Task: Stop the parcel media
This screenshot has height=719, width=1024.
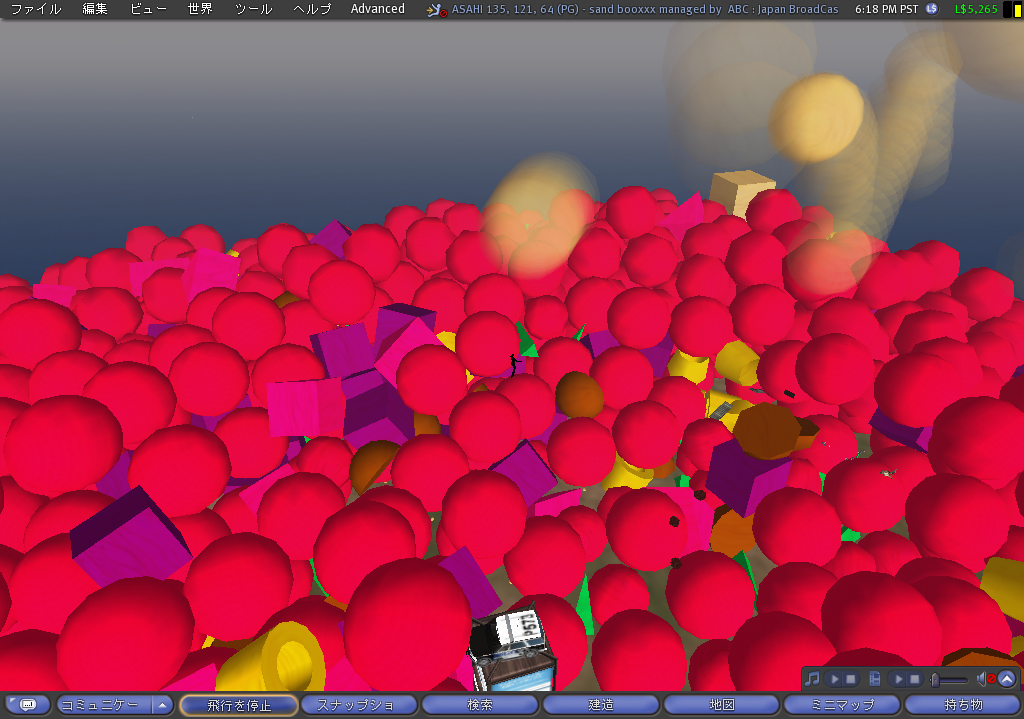Action: (x=915, y=679)
